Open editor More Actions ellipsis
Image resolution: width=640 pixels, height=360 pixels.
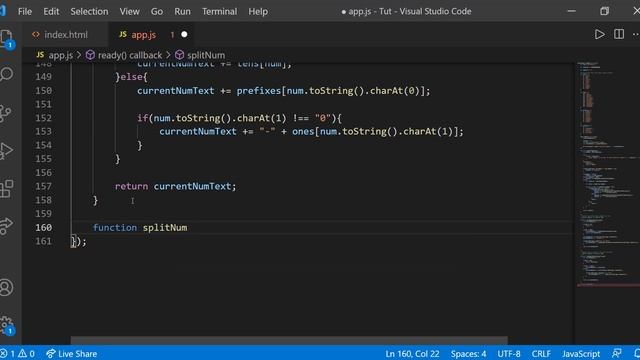636,34
